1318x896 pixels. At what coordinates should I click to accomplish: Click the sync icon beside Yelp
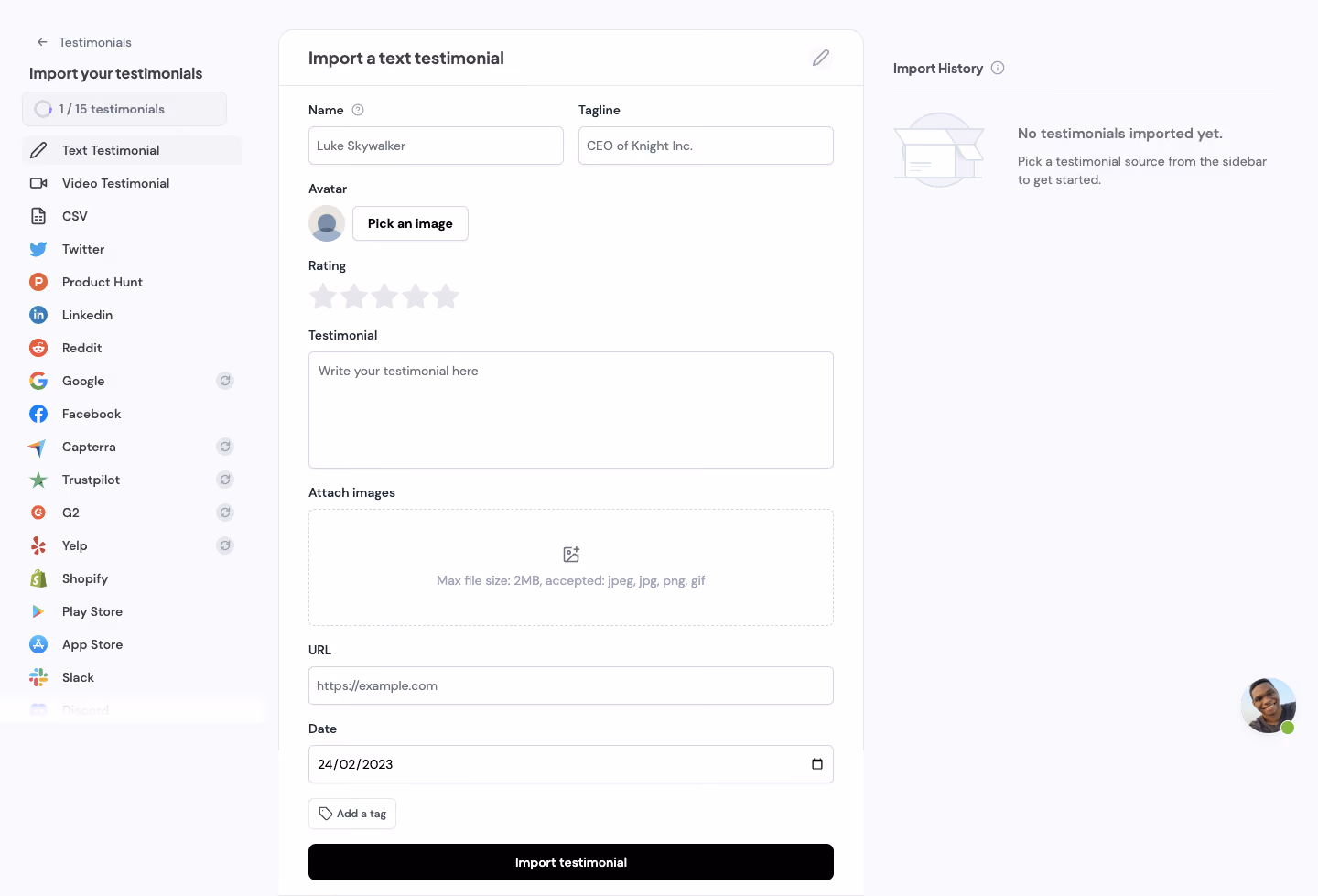[225, 545]
